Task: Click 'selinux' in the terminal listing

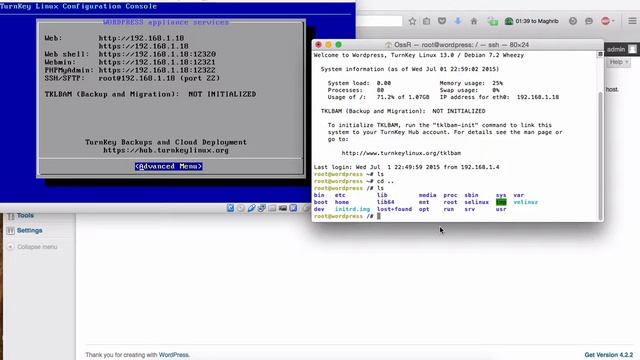Action: [476, 202]
